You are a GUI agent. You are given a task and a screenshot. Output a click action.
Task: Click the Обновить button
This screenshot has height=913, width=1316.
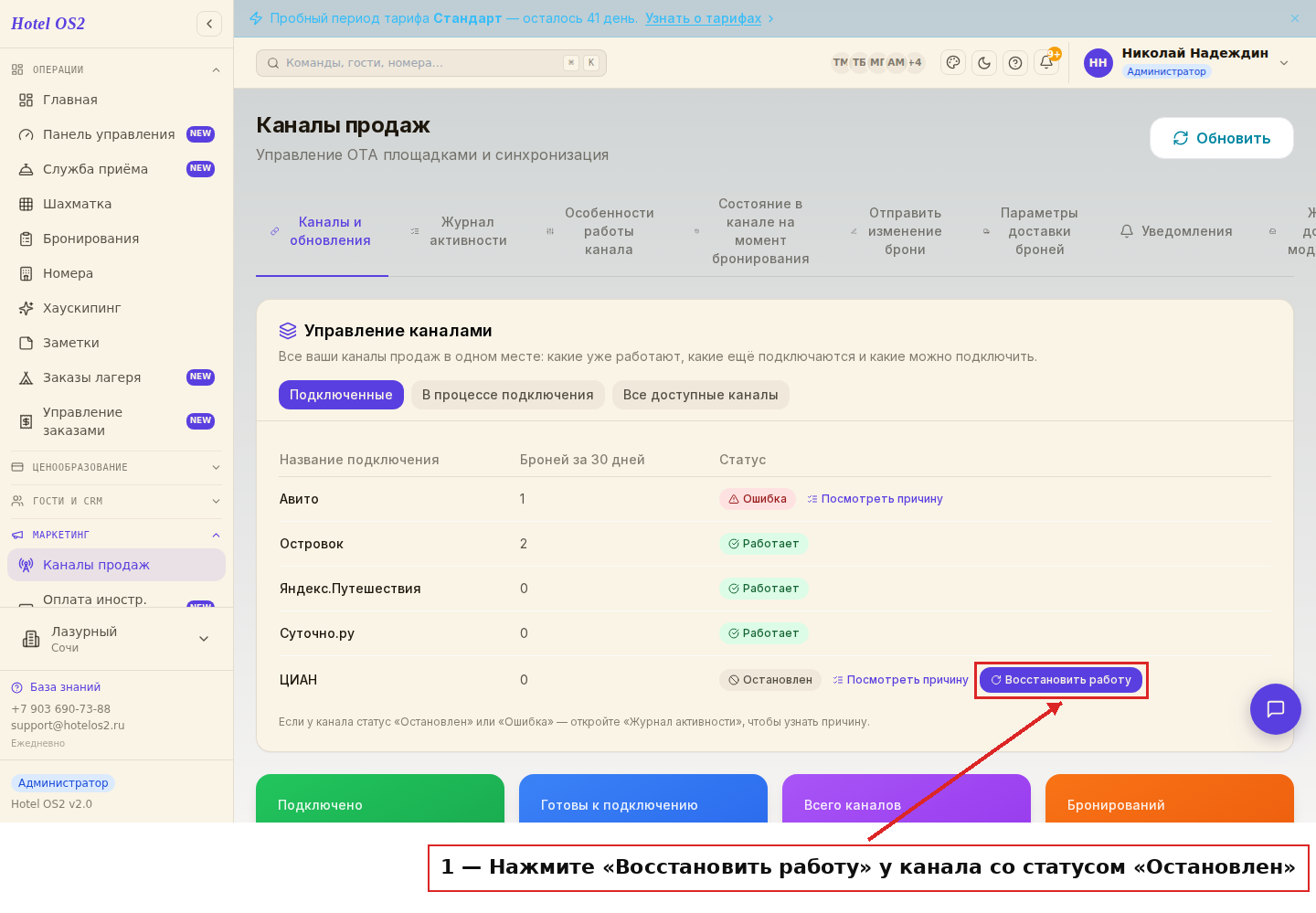tap(1222, 138)
